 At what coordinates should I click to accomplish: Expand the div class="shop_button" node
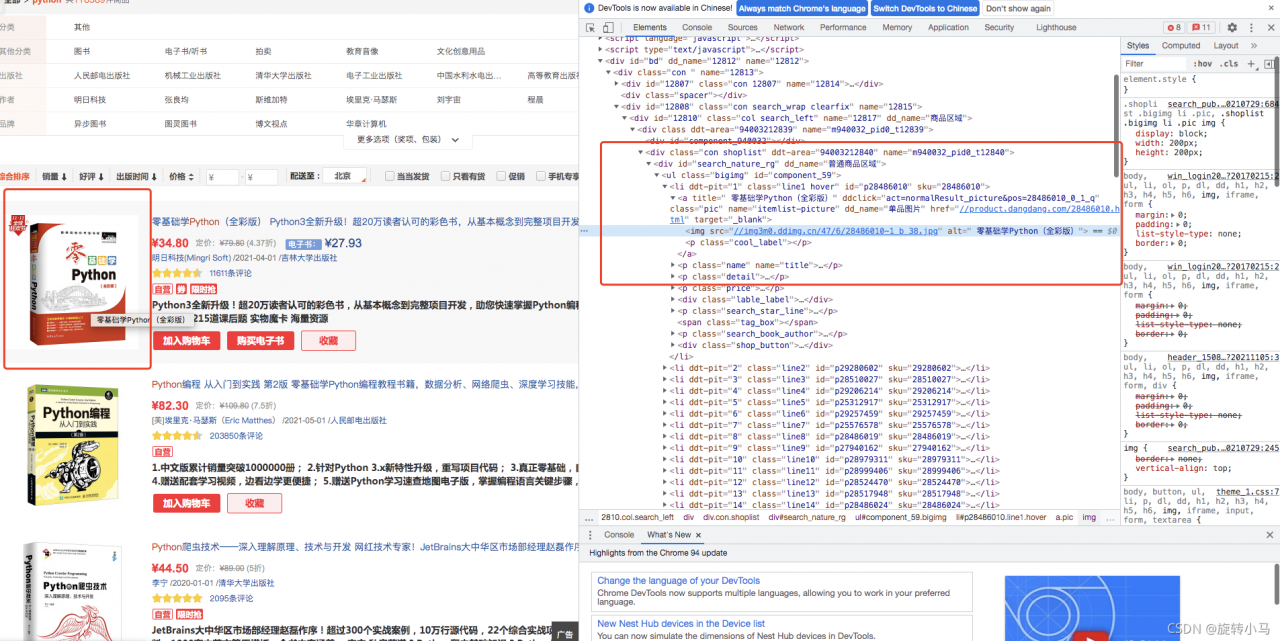(x=673, y=345)
